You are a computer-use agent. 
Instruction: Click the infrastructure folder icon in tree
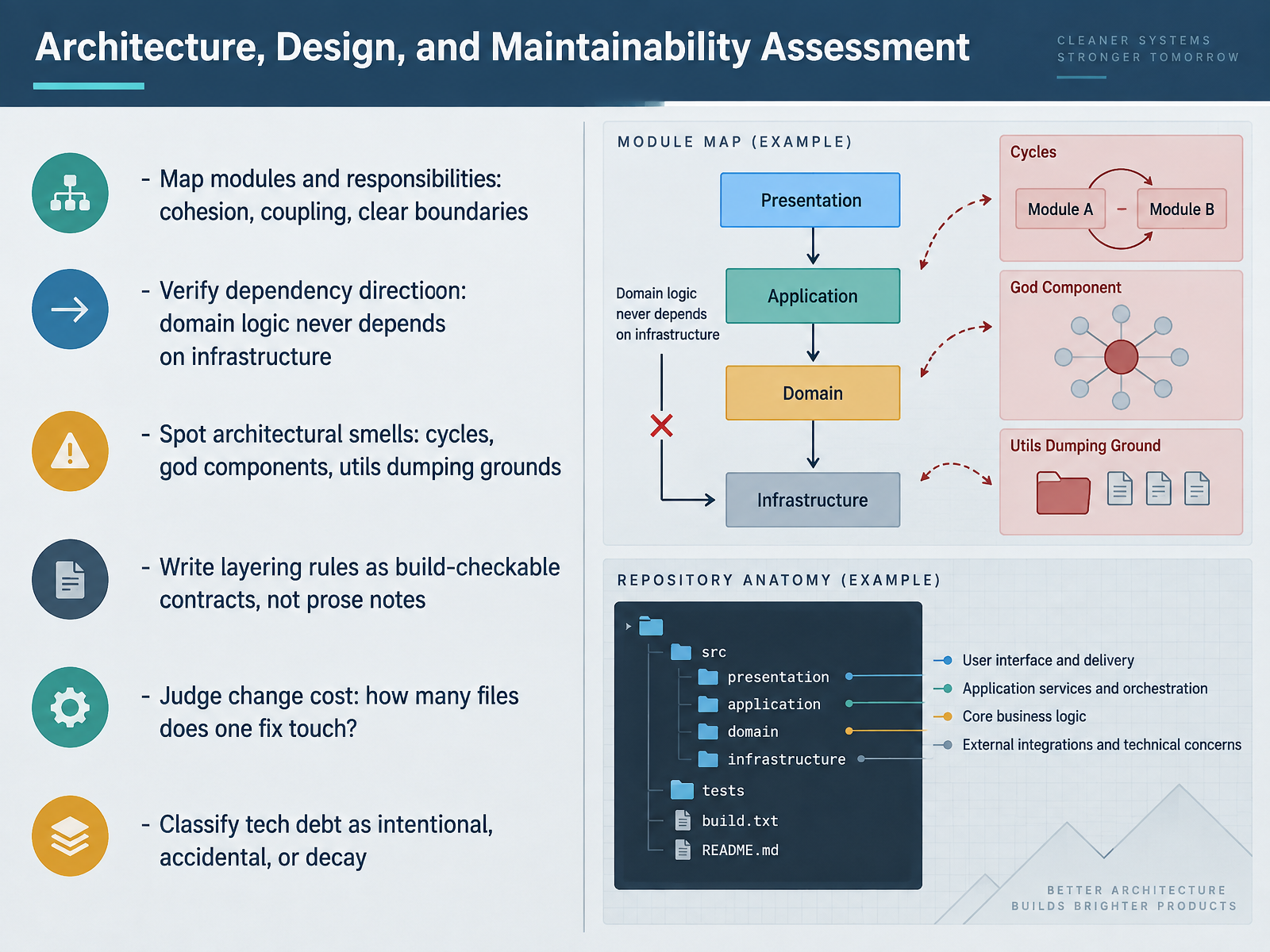[x=708, y=759]
